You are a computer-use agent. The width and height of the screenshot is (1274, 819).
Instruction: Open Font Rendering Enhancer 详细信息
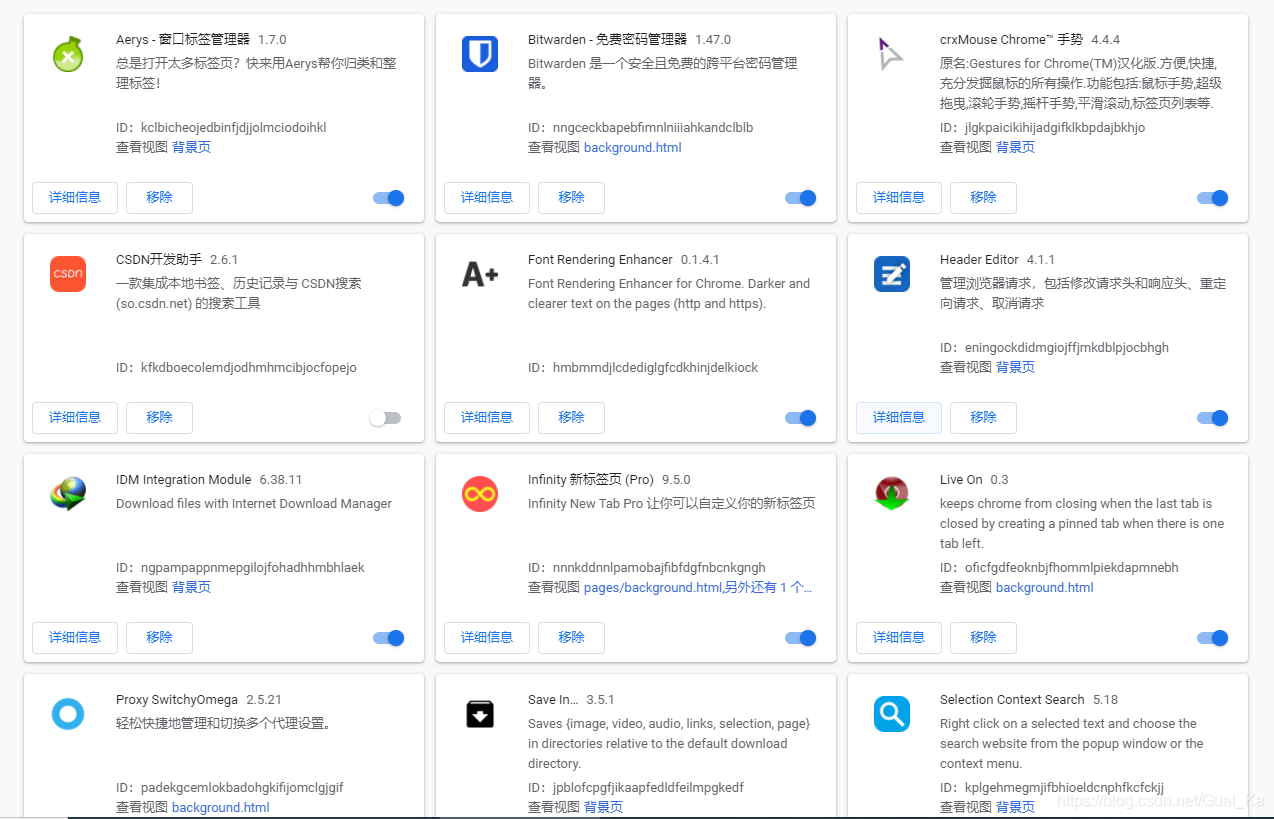(x=487, y=418)
